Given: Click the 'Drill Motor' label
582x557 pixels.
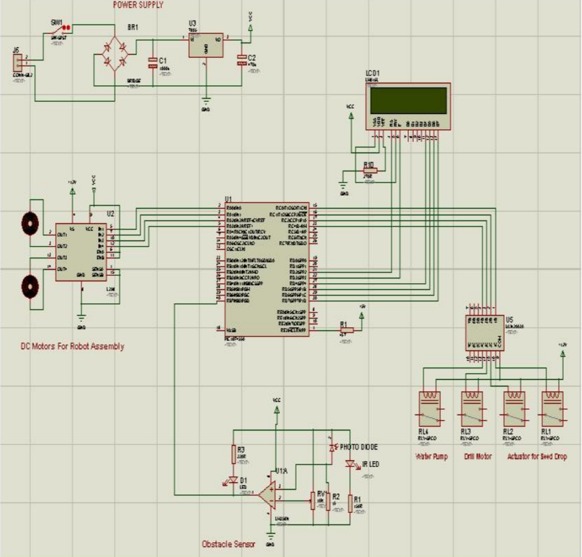Looking at the screenshot, I should tap(478, 456).
